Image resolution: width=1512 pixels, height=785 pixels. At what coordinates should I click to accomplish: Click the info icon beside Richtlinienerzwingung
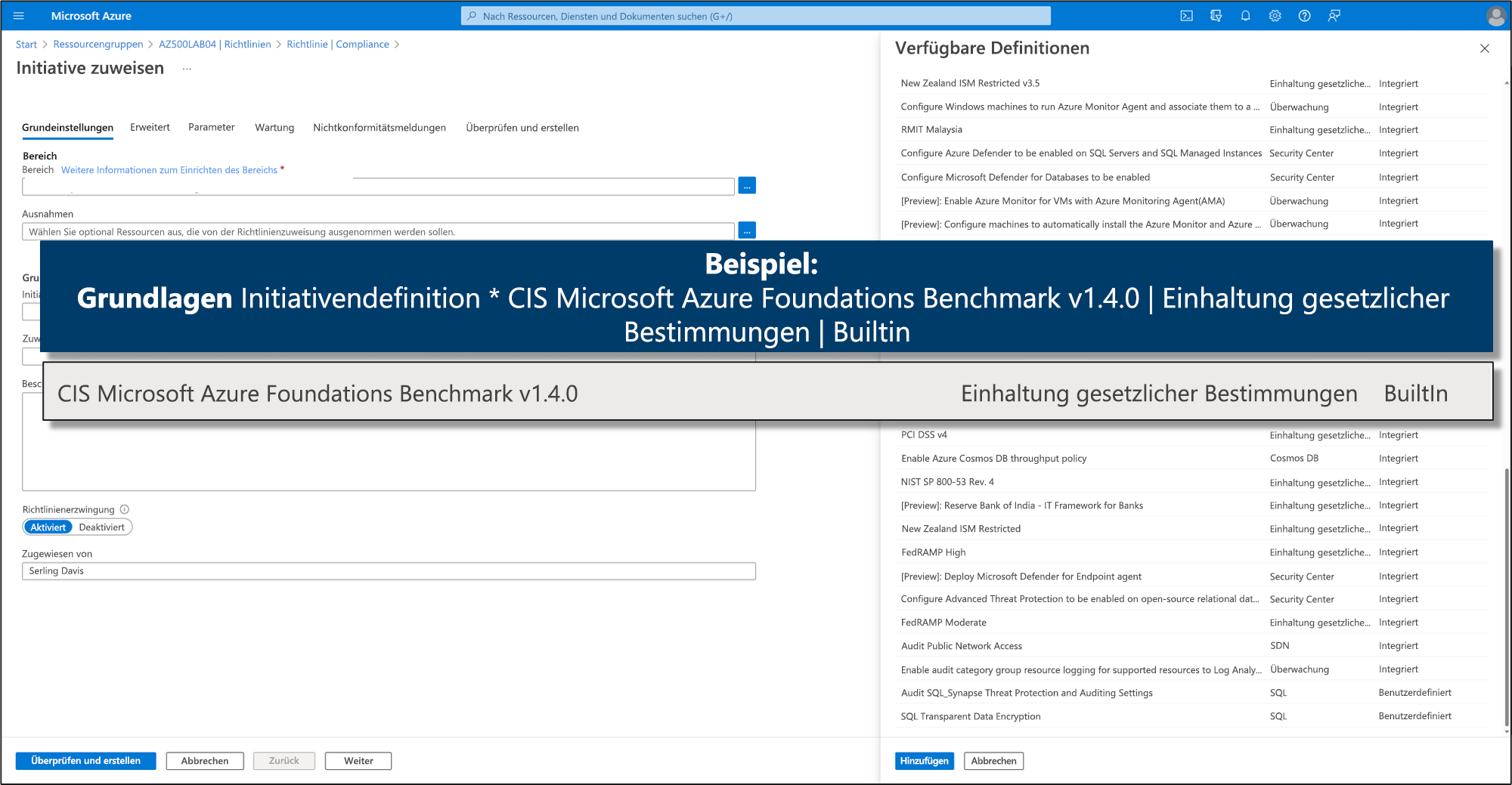pyautogui.click(x=125, y=509)
